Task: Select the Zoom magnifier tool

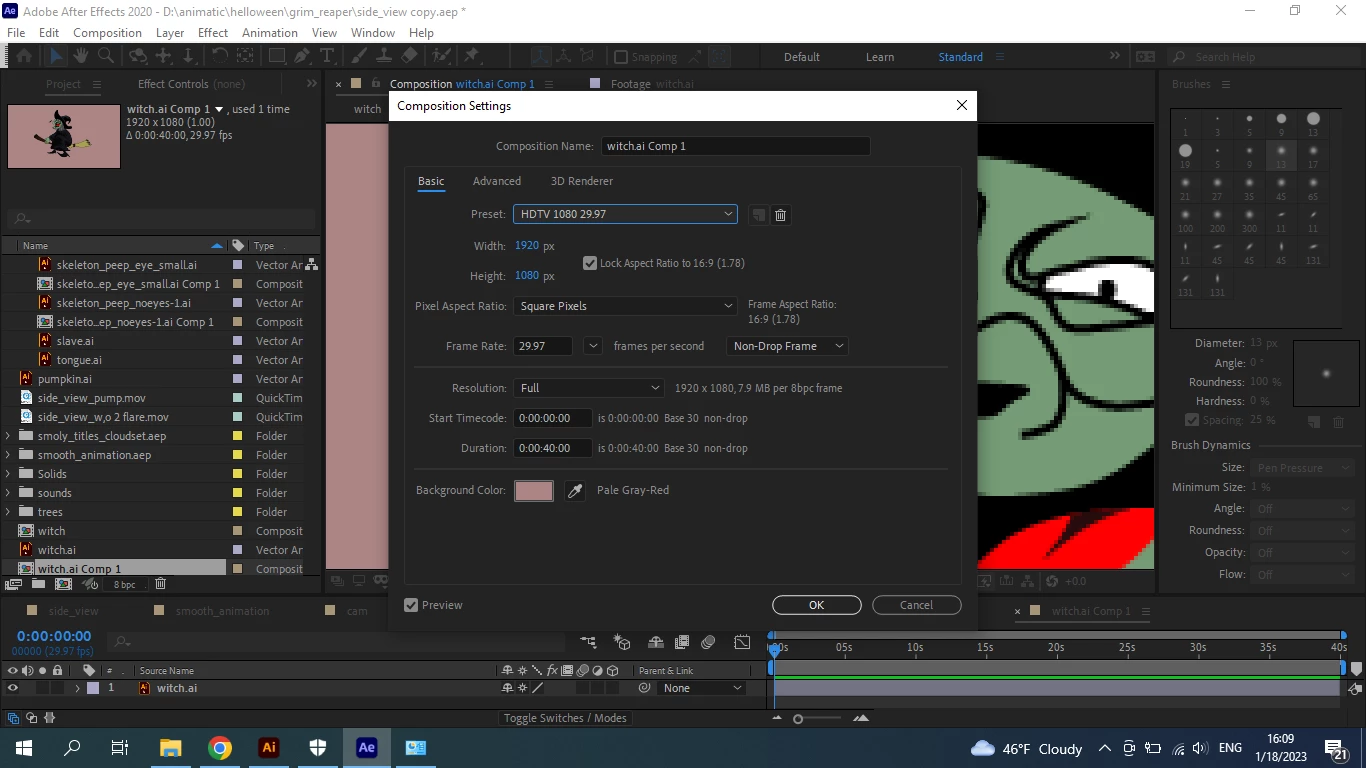Action: click(106, 56)
